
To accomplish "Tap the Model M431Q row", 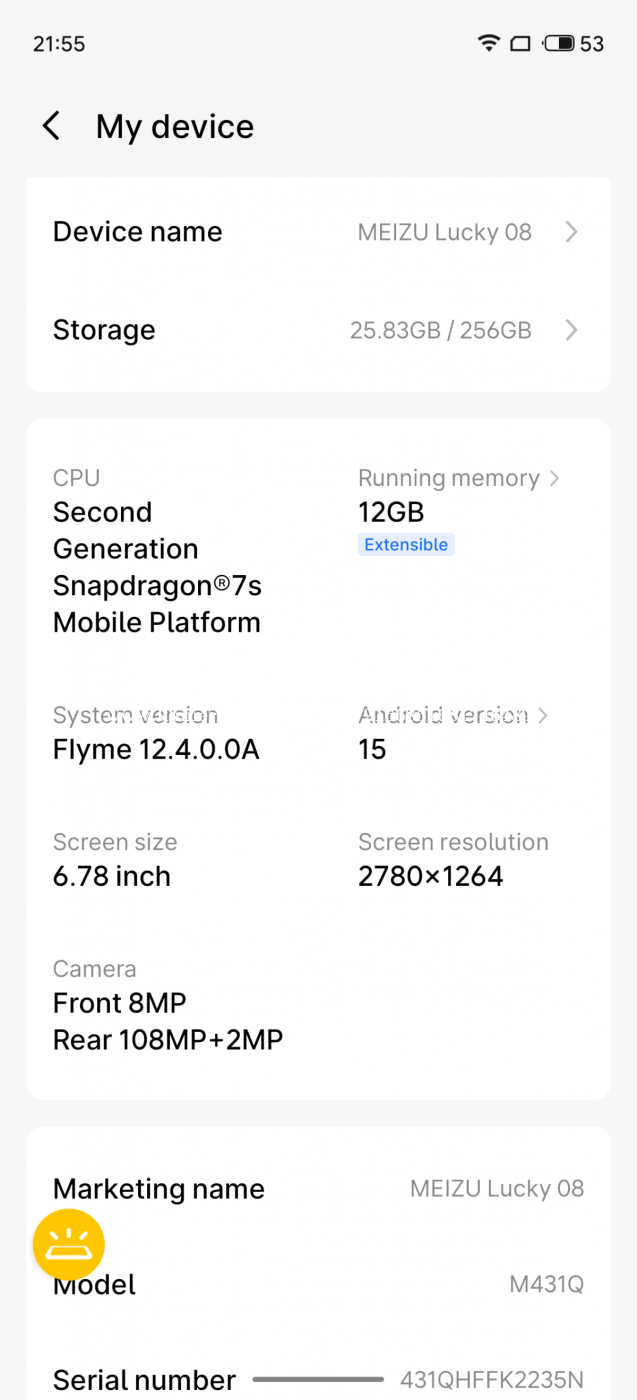I will pyautogui.click(x=318, y=1285).
